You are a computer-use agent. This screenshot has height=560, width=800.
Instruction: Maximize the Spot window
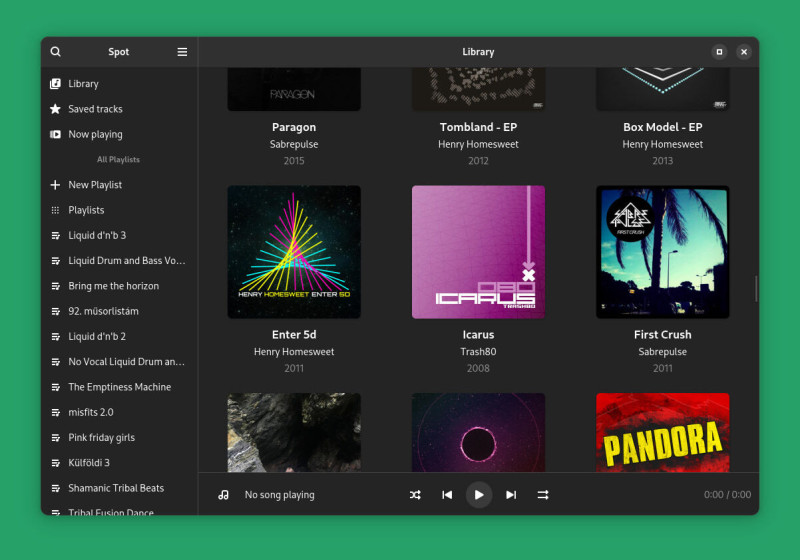click(x=719, y=52)
